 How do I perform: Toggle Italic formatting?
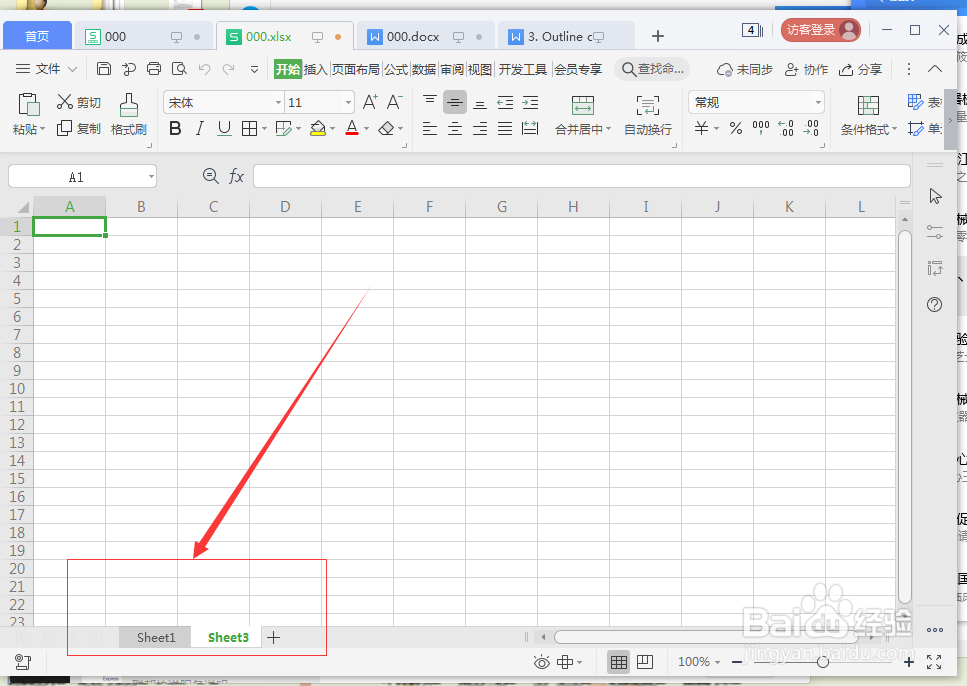point(199,128)
